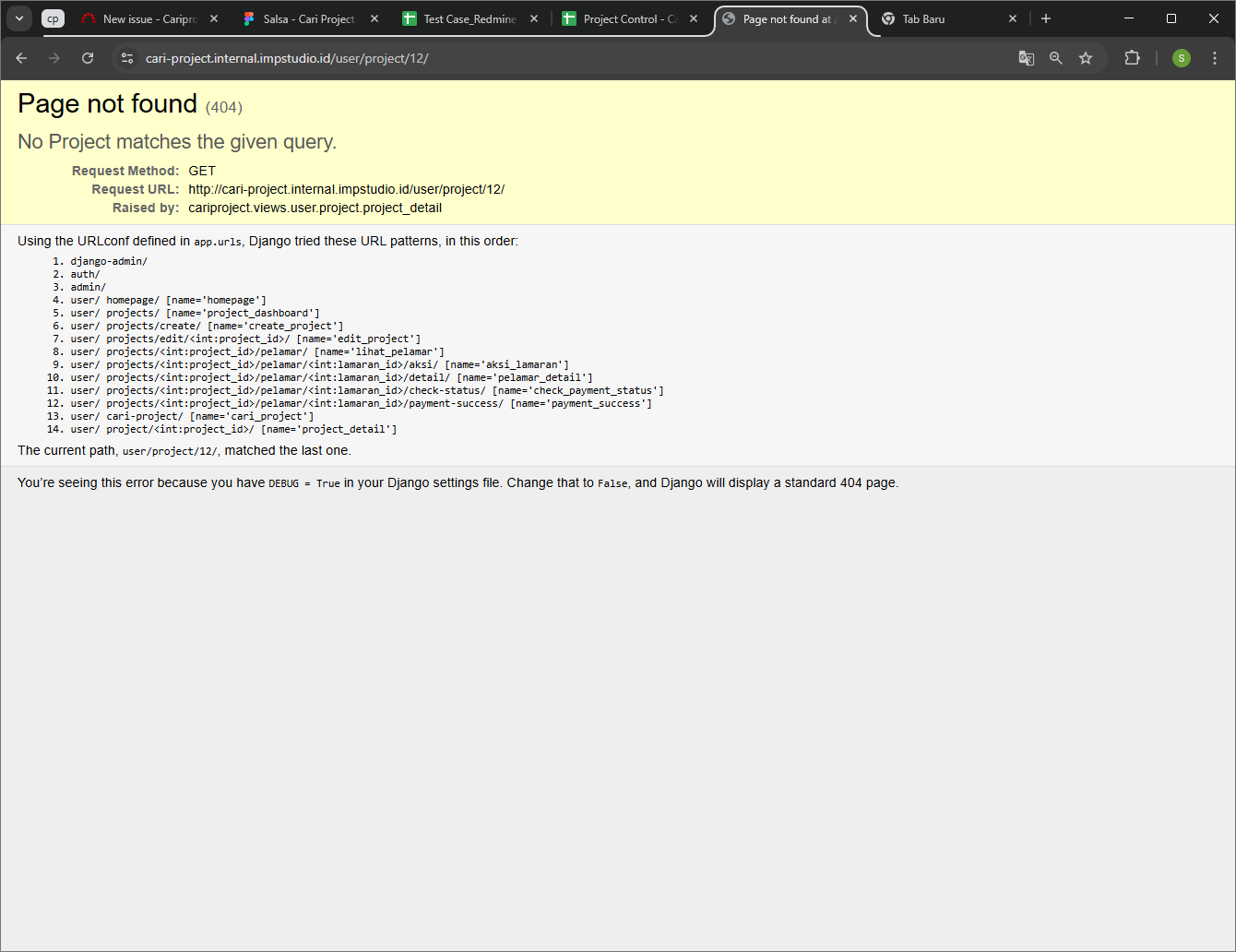Close the Page not found tab

click(853, 18)
